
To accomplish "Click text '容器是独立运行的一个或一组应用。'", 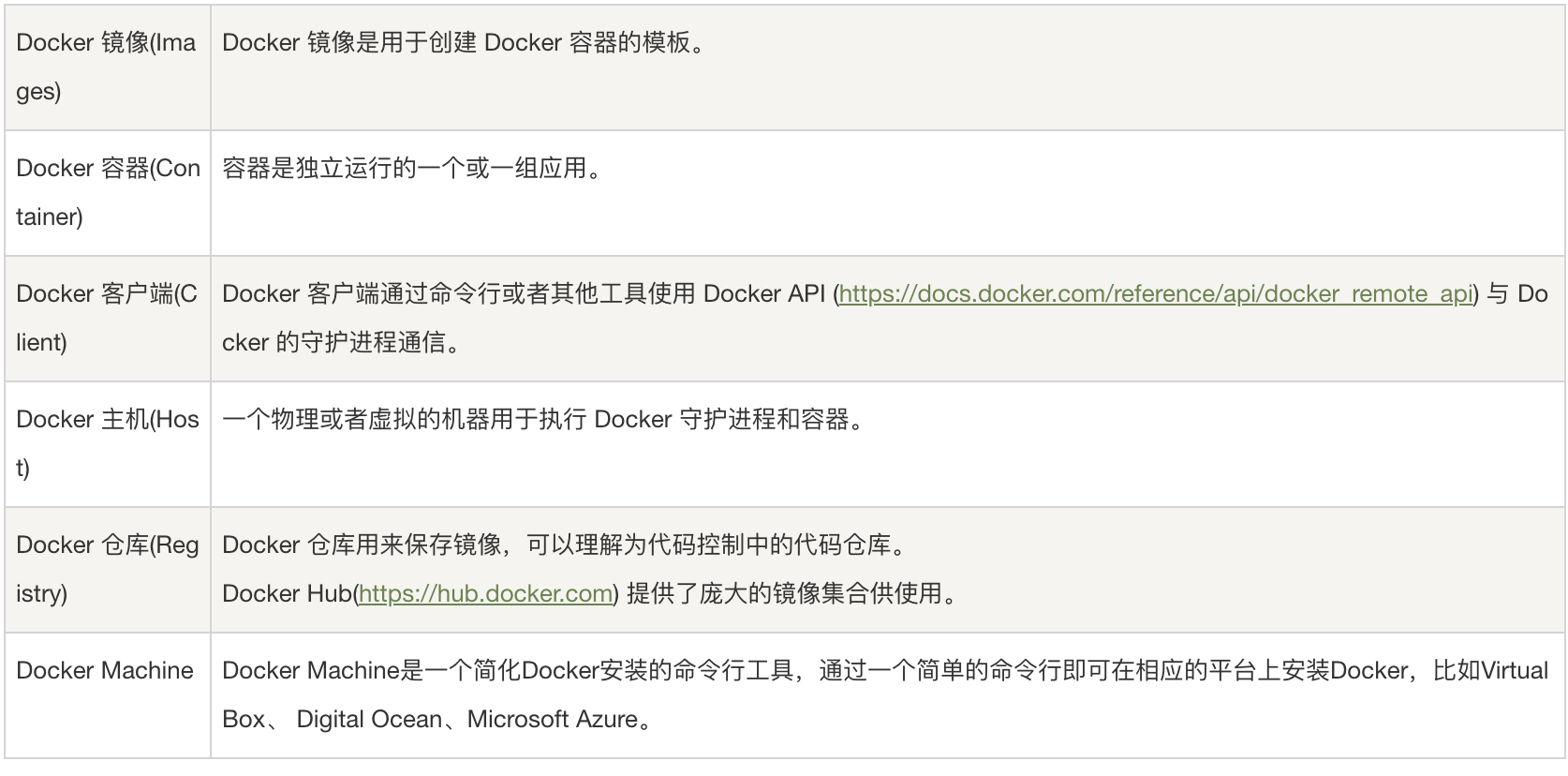I will [413, 169].
